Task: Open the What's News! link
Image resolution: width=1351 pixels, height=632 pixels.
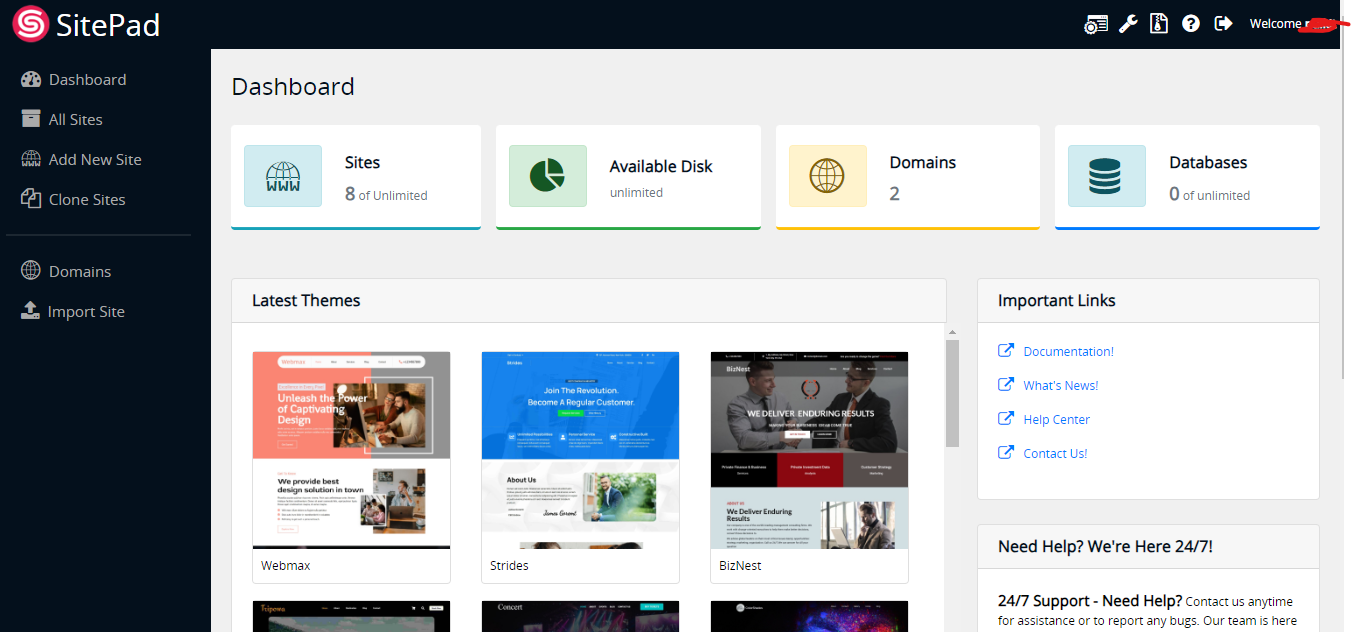Action: tap(1061, 385)
